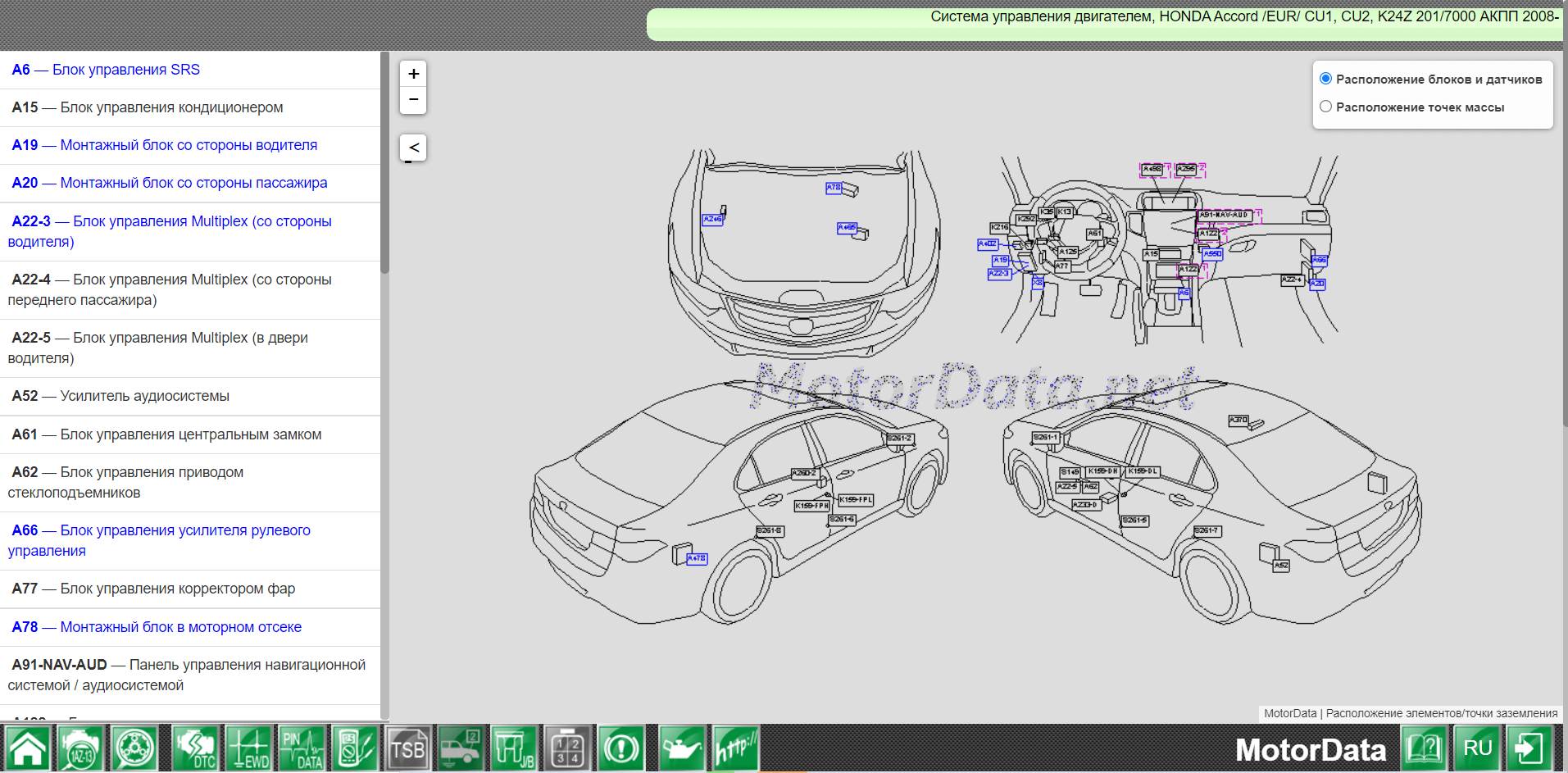Click the K13 label on dashboard diagram
Screen dimensions: 1568x773
pos(1065,211)
